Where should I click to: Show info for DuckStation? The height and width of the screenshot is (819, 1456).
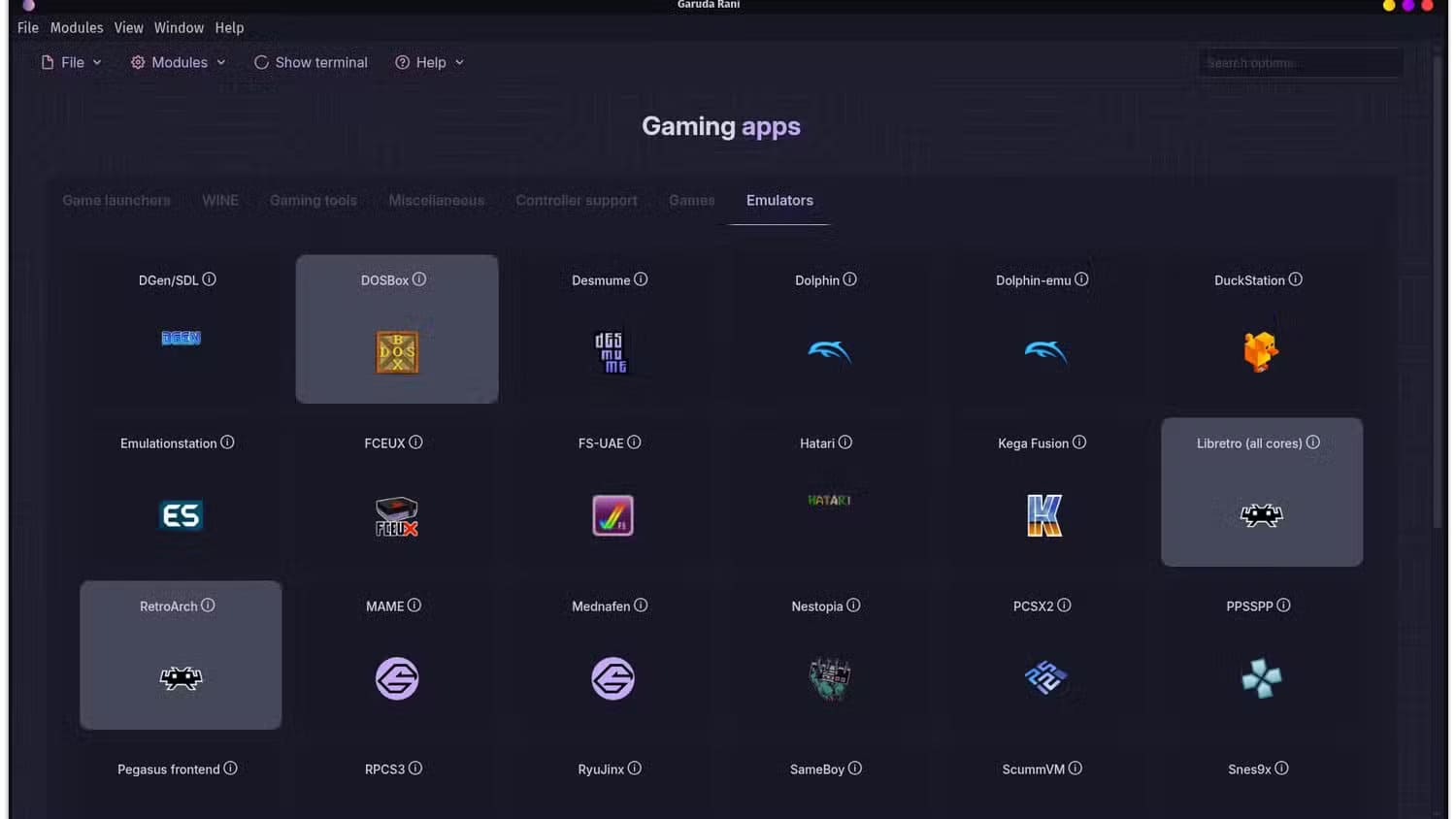pos(1296,279)
